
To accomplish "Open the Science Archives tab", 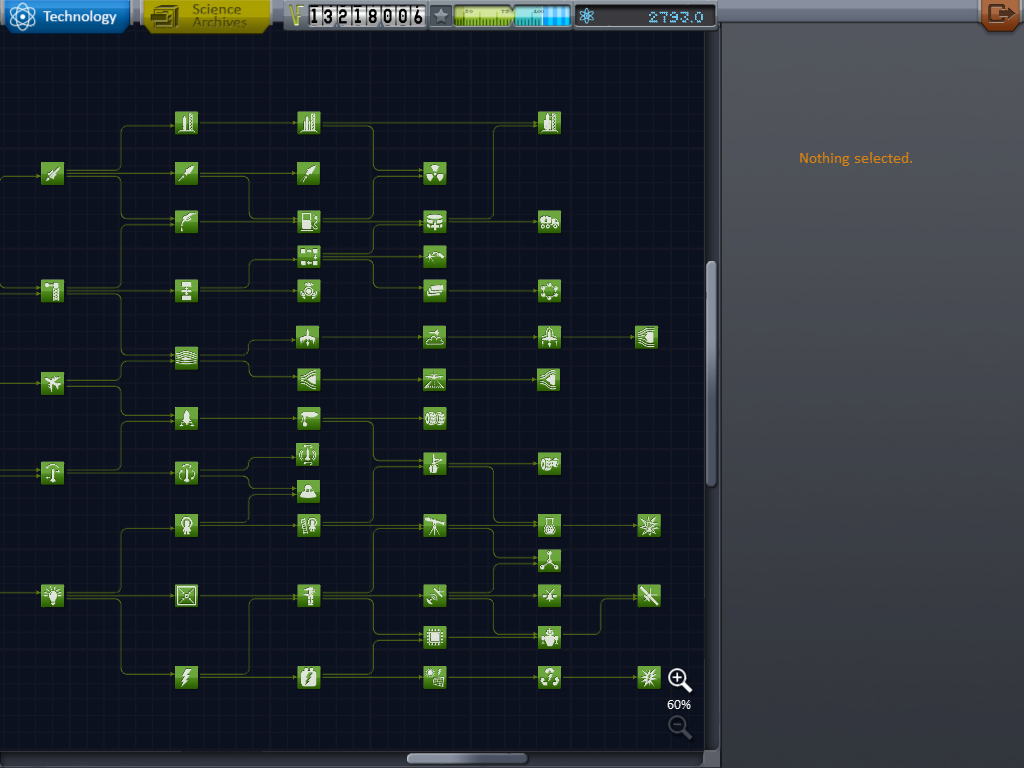I will pyautogui.click(x=208, y=16).
